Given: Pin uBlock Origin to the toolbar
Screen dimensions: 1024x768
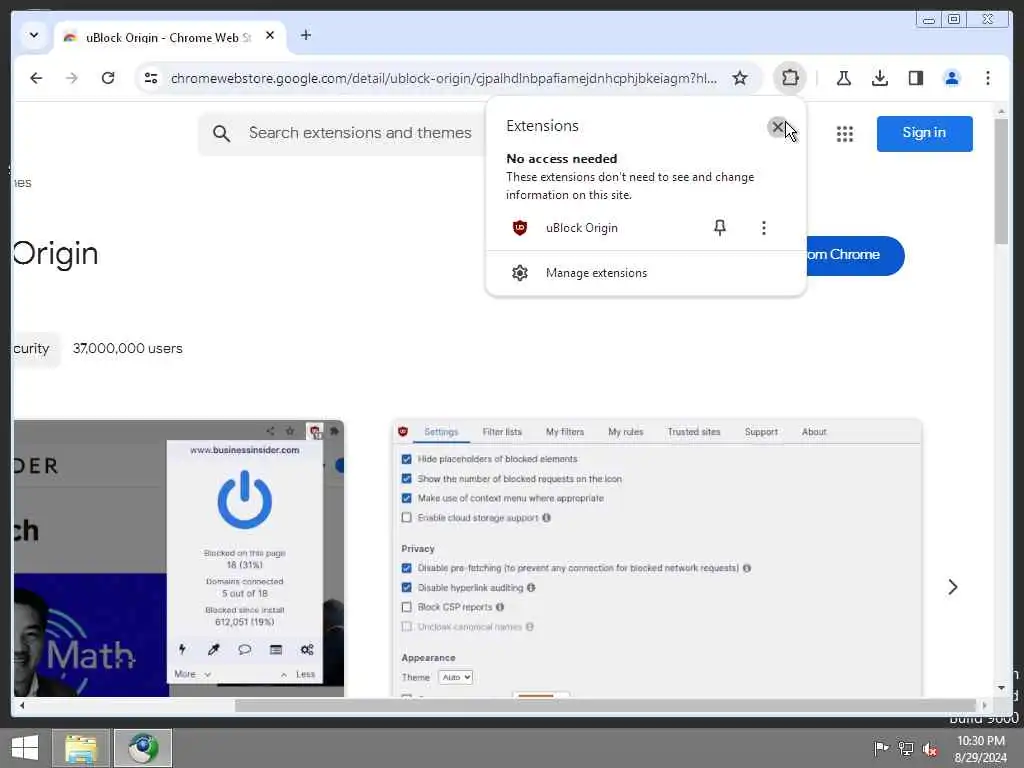Looking at the screenshot, I should tap(719, 227).
